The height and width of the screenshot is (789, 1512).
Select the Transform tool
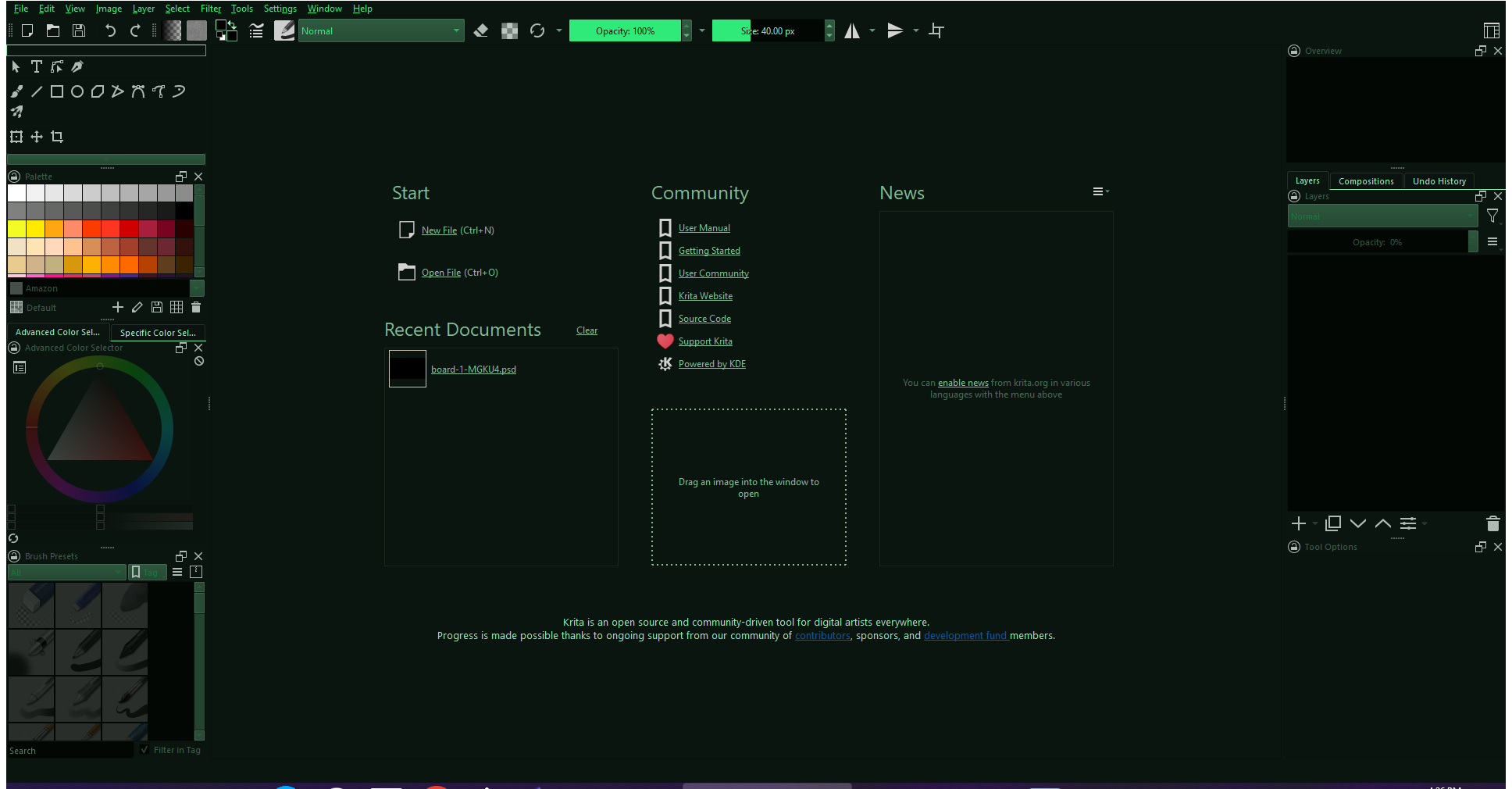coord(16,137)
